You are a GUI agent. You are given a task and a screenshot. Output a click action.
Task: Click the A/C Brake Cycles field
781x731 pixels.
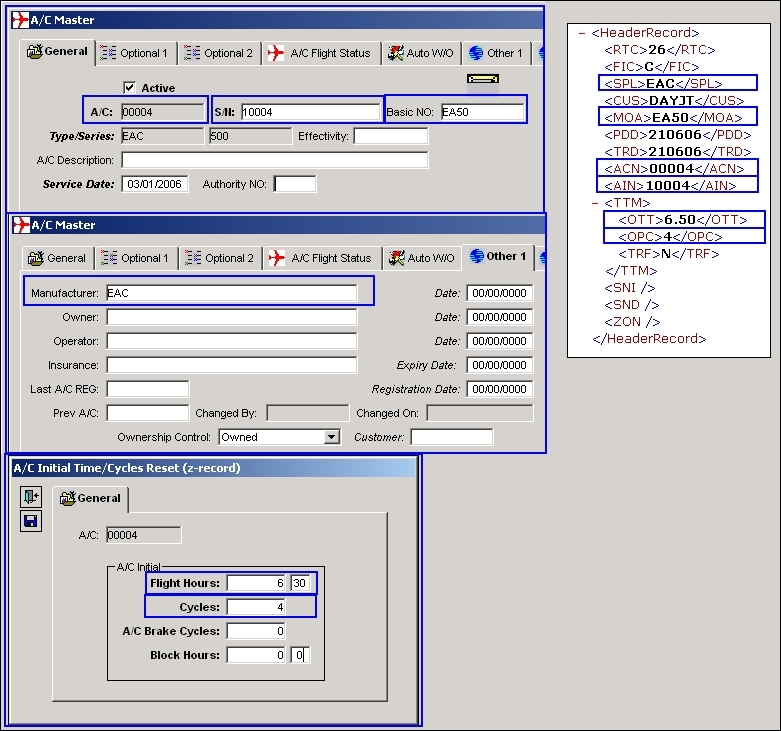[x=256, y=631]
